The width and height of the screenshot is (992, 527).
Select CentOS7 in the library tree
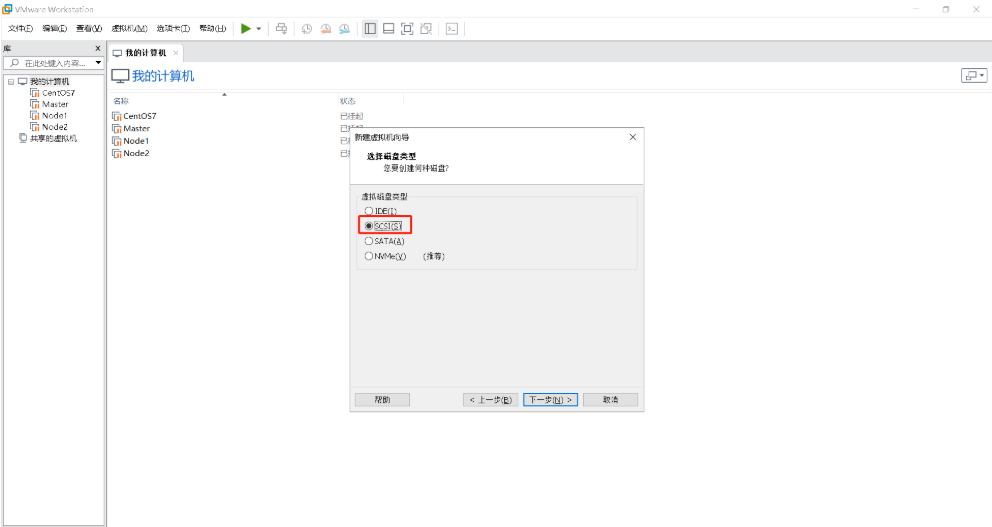tap(58, 93)
